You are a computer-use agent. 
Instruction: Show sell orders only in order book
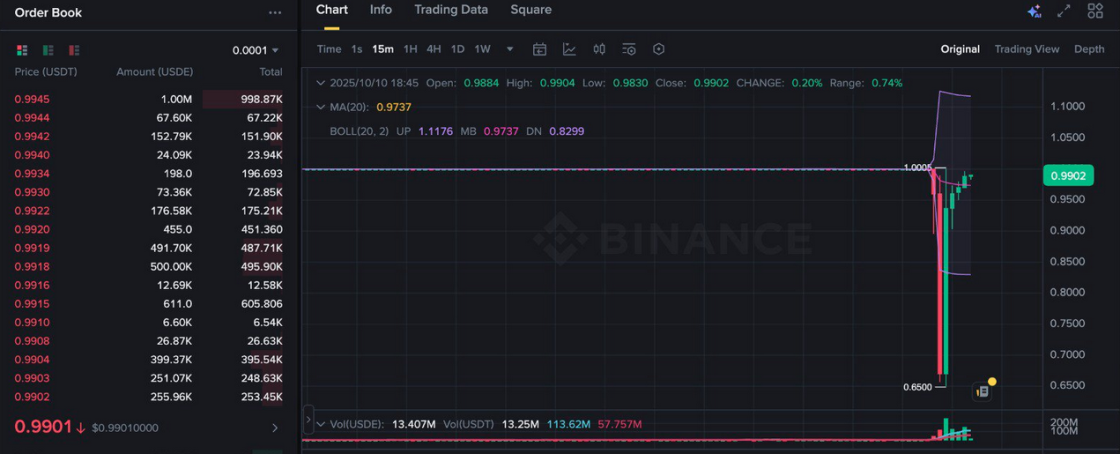click(74, 50)
